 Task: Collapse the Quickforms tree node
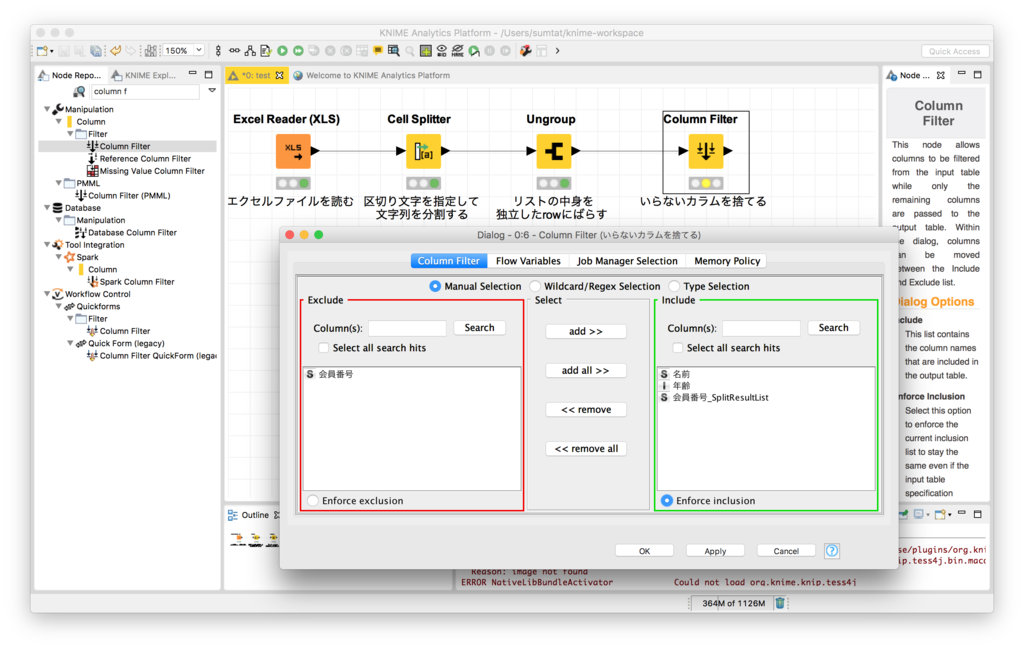click(59, 306)
